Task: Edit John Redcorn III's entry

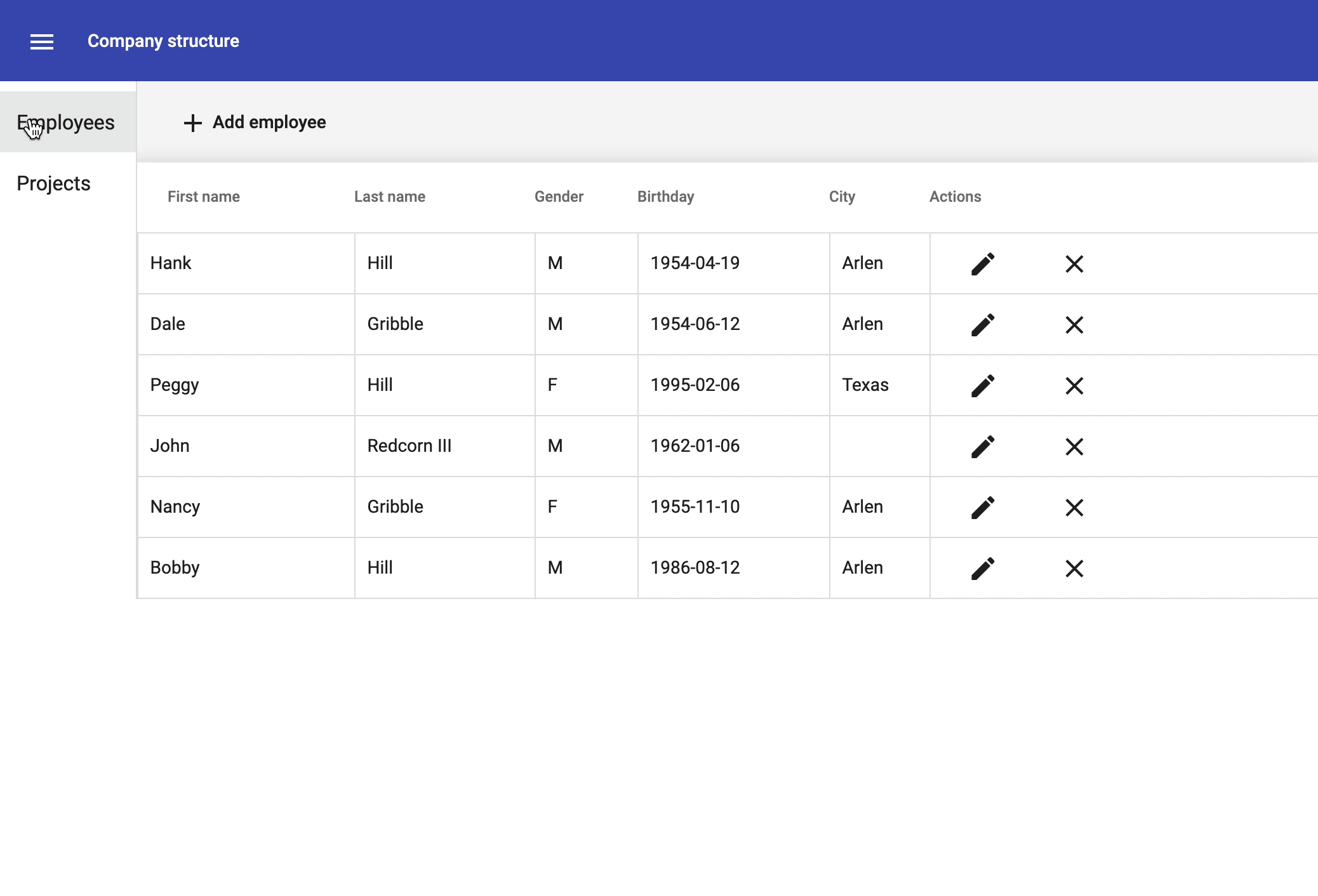Action: pyautogui.click(x=982, y=447)
